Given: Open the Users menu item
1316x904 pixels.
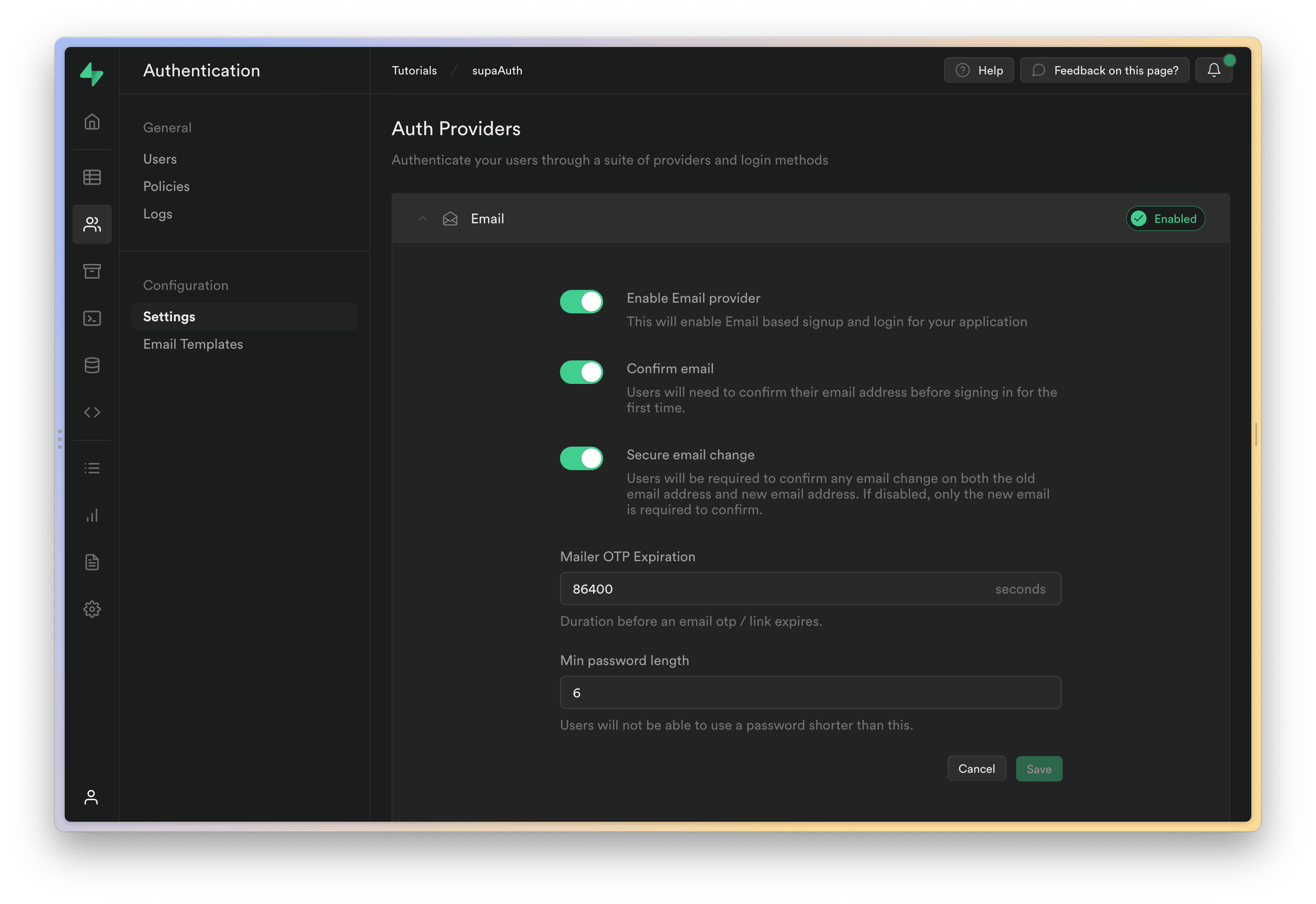Looking at the screenshot, I should pos(160,159).
